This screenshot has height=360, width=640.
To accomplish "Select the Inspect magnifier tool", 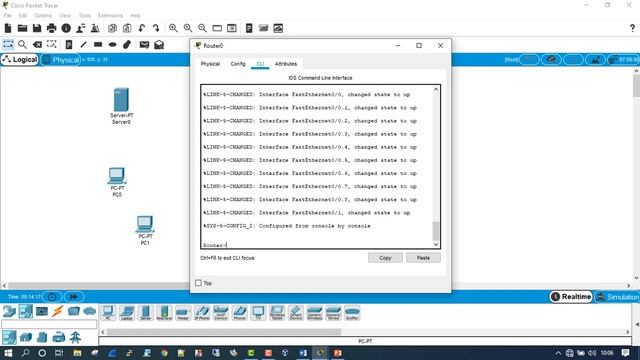I will coord(22,44).
